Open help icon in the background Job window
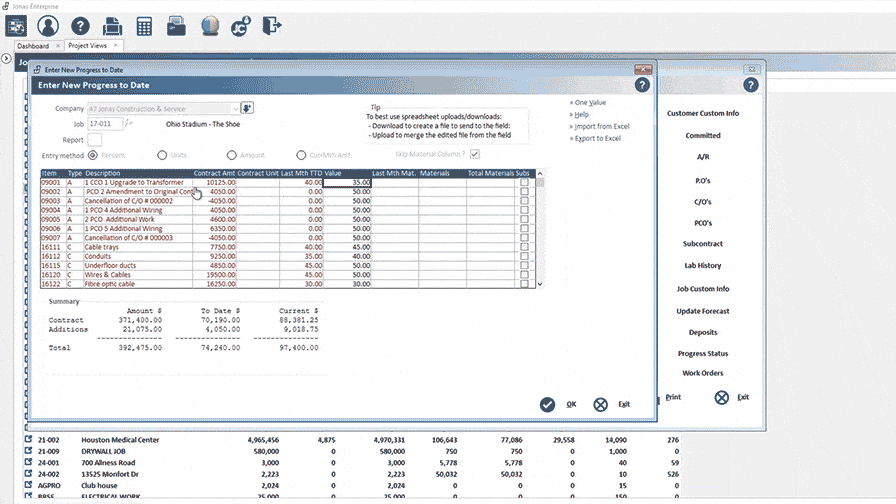 (x=751, y=85)
